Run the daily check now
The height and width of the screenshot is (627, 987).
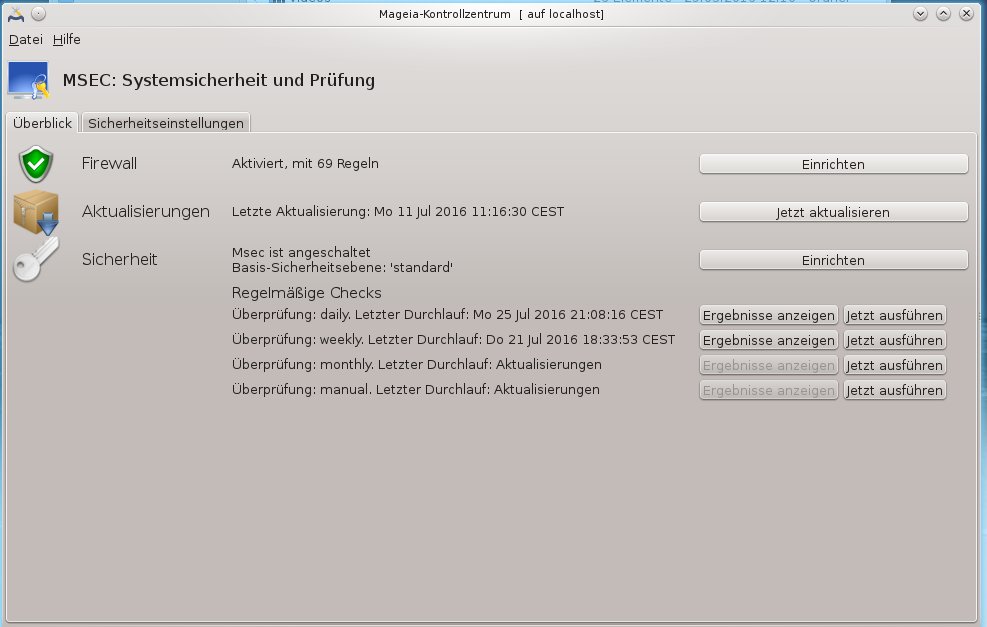point(894,315)
